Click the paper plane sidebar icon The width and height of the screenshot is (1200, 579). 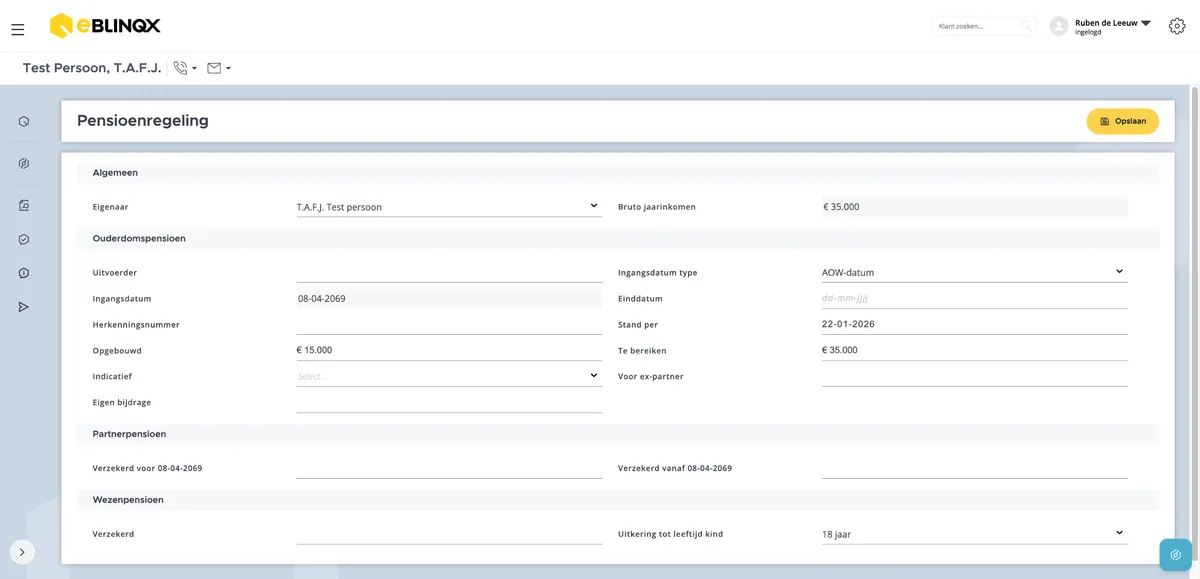tap(24, 307)
